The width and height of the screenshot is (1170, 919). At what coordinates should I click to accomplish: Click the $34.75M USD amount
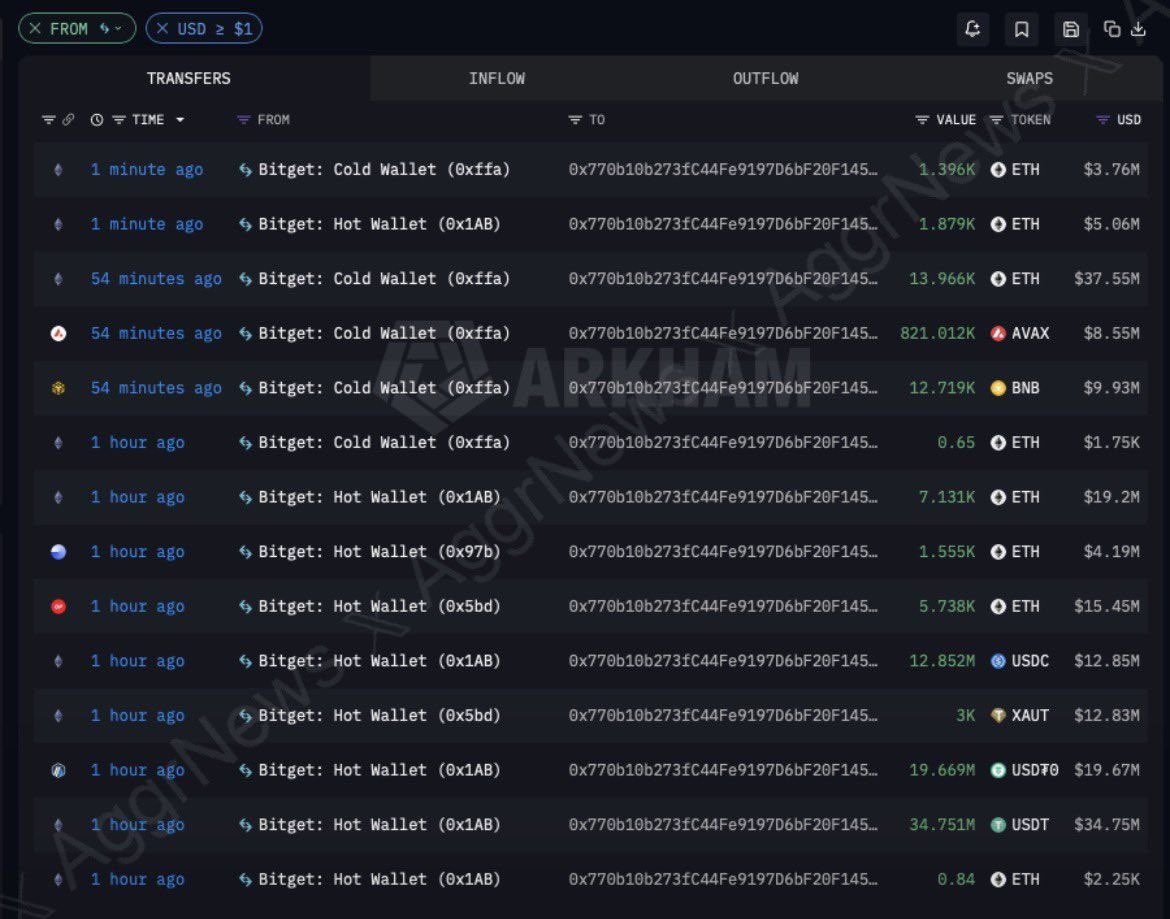coord(1107,825)
